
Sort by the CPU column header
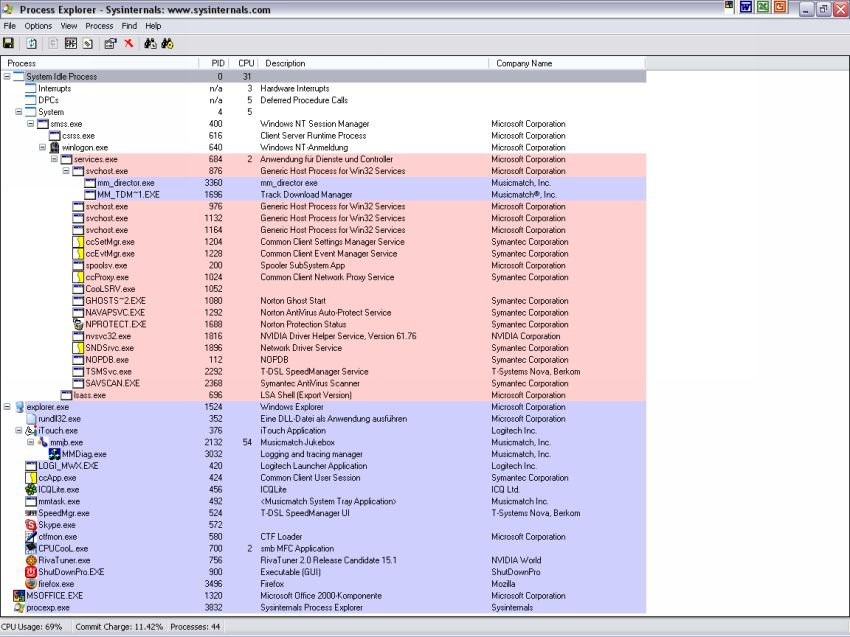click(x=242, y=63)
